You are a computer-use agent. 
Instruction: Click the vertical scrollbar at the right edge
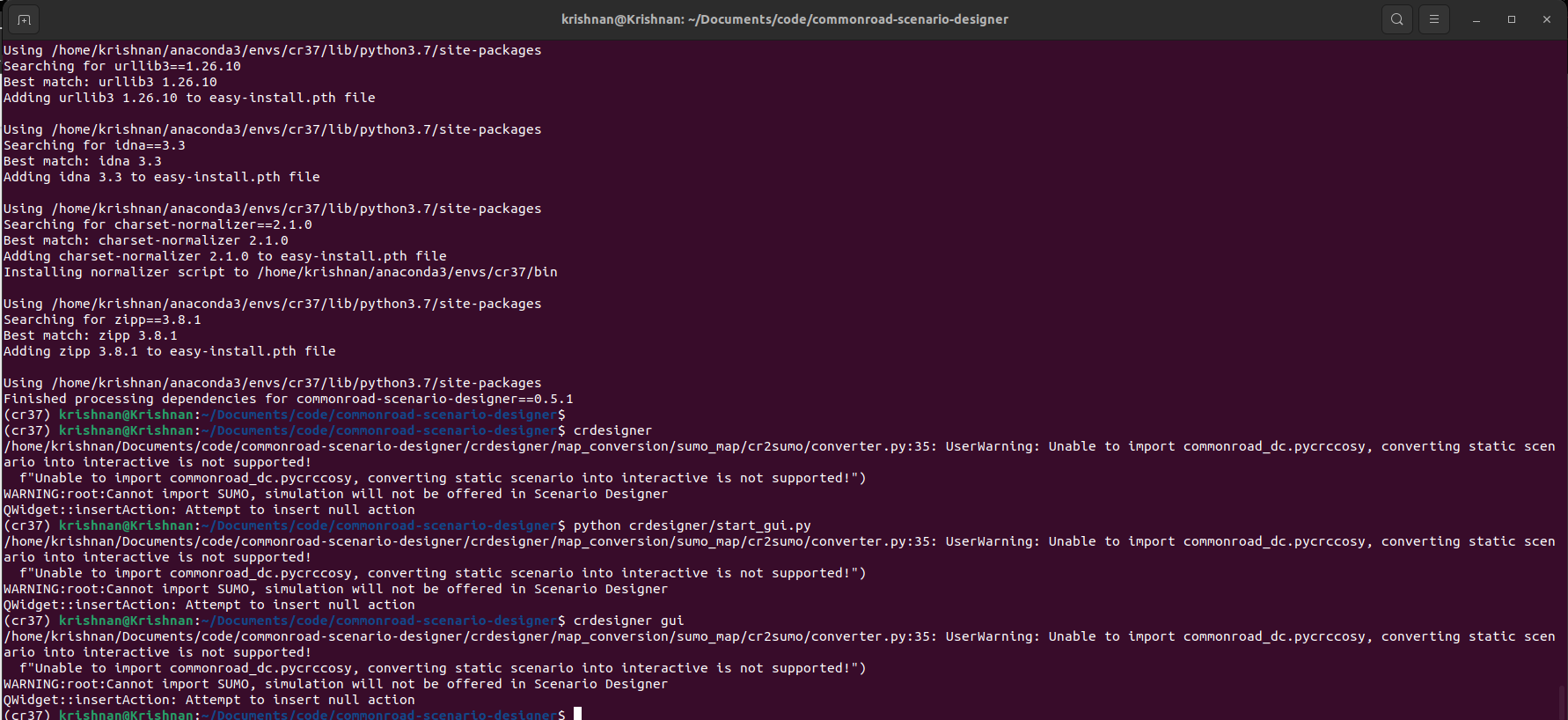[x=1562, y=701]
